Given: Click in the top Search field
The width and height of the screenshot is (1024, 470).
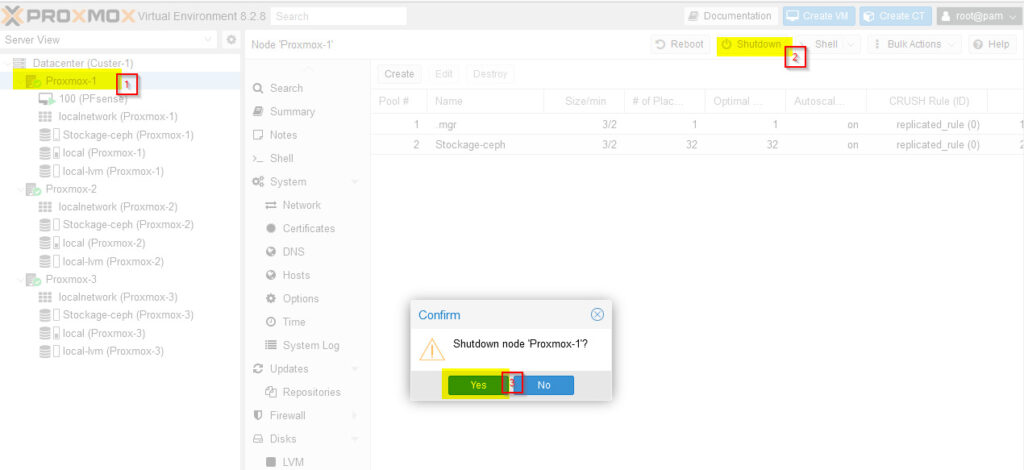Looking at the screenshot, I should [x=339, y=16].
